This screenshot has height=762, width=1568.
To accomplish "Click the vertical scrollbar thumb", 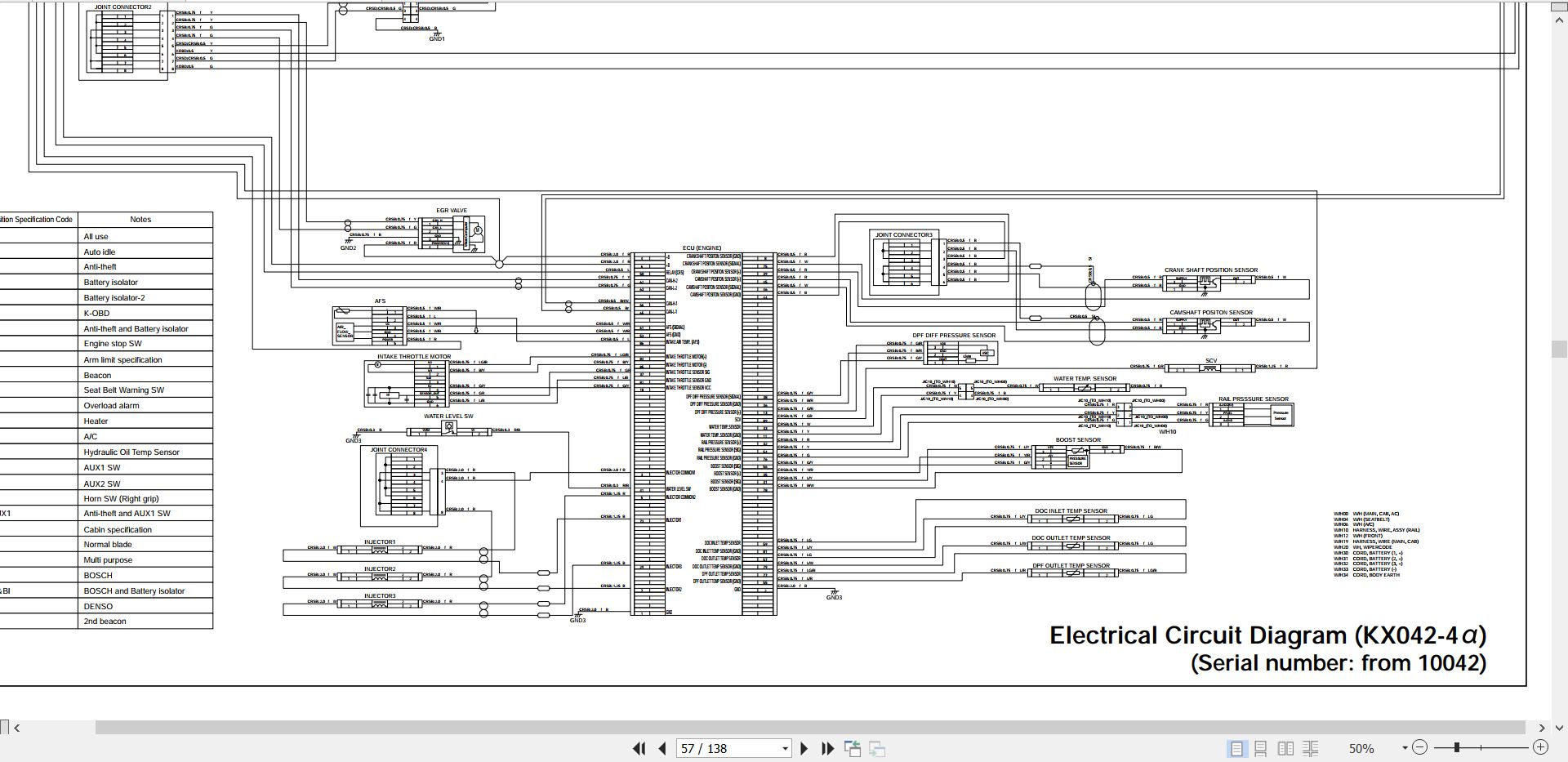I will click(x=1559, y=349).
